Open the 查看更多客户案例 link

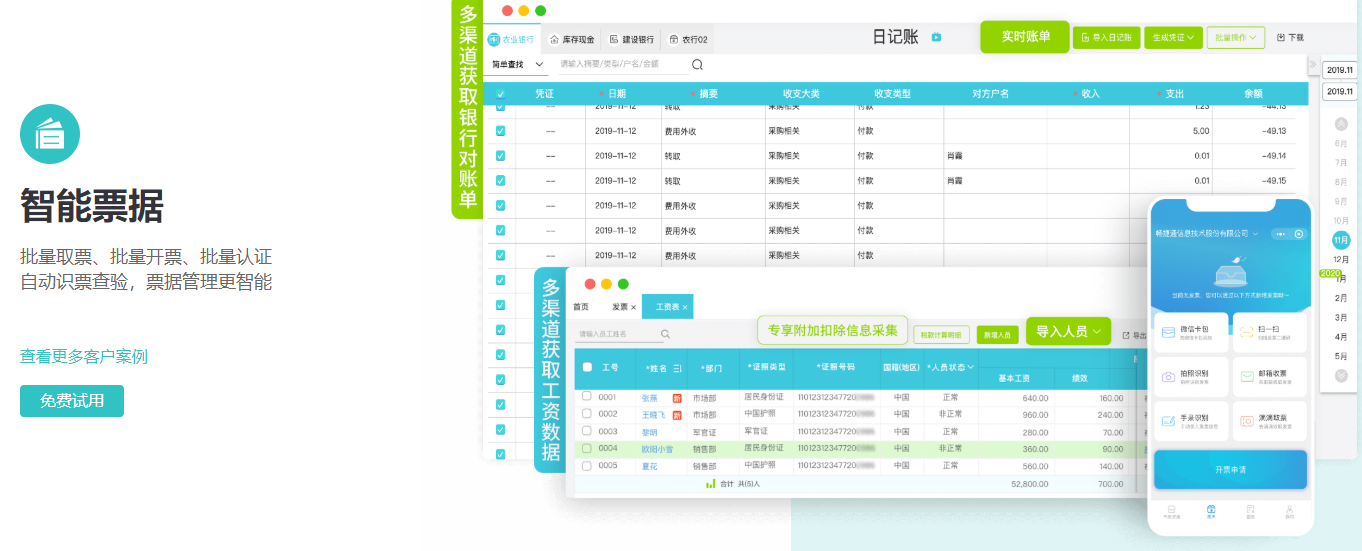(84, 357)
